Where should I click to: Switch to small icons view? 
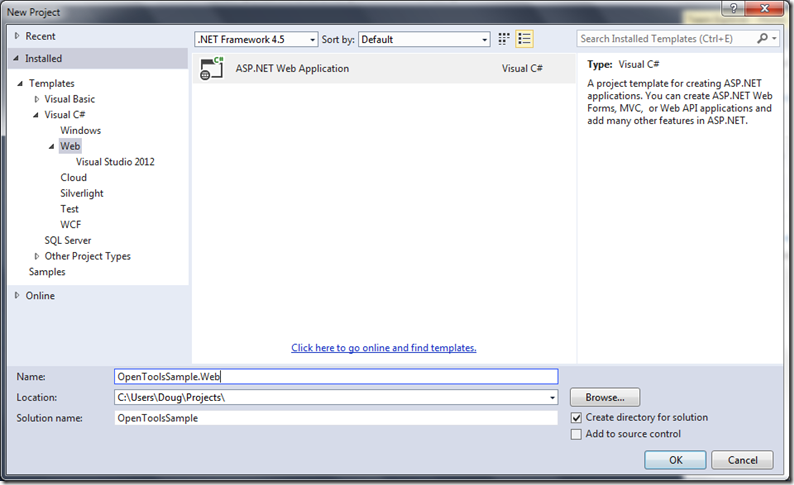503,39
